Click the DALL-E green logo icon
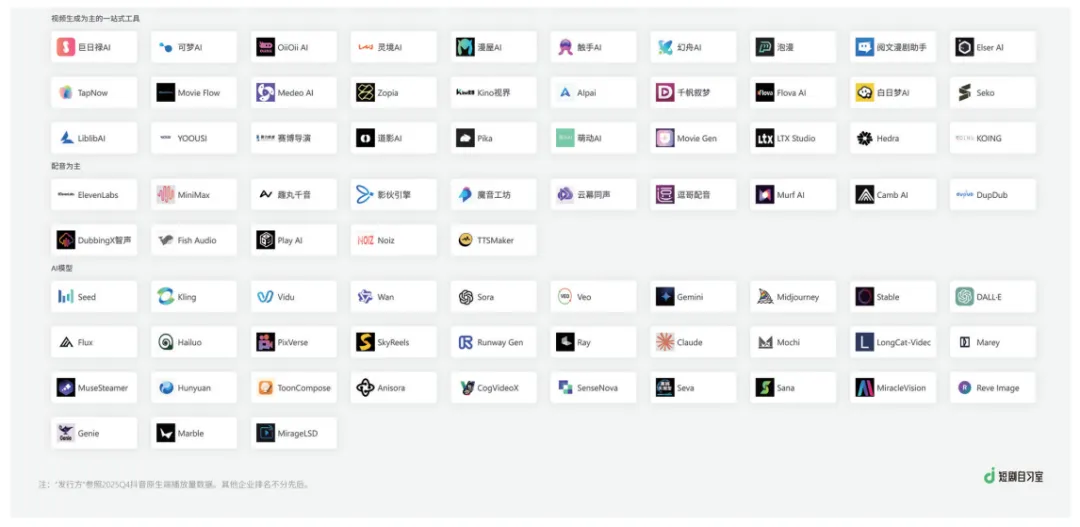 pos(964,296)
